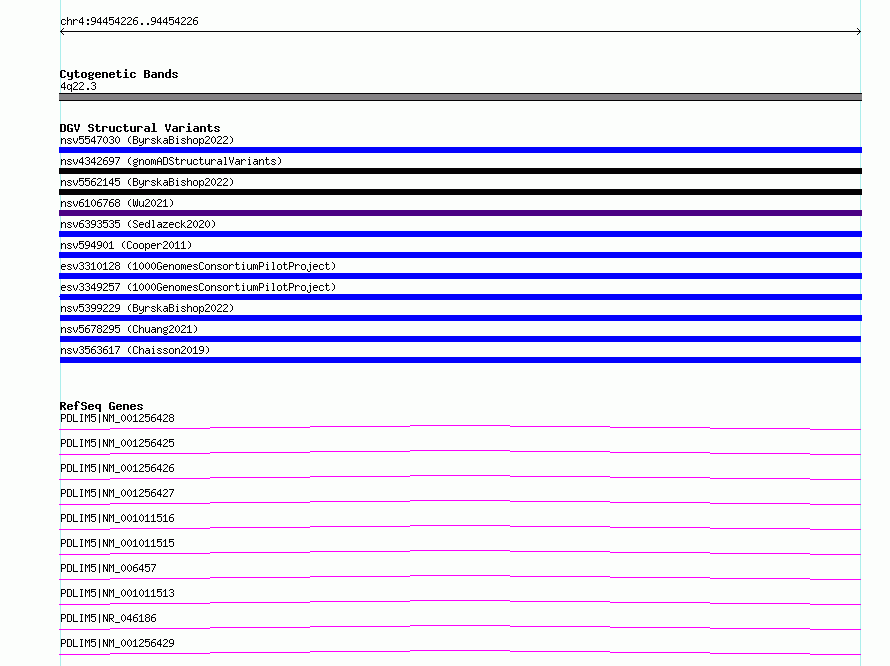Click the magenta line for NM_001011513
The width and height of the screenshot is (890, 666).
pos(460,602)
